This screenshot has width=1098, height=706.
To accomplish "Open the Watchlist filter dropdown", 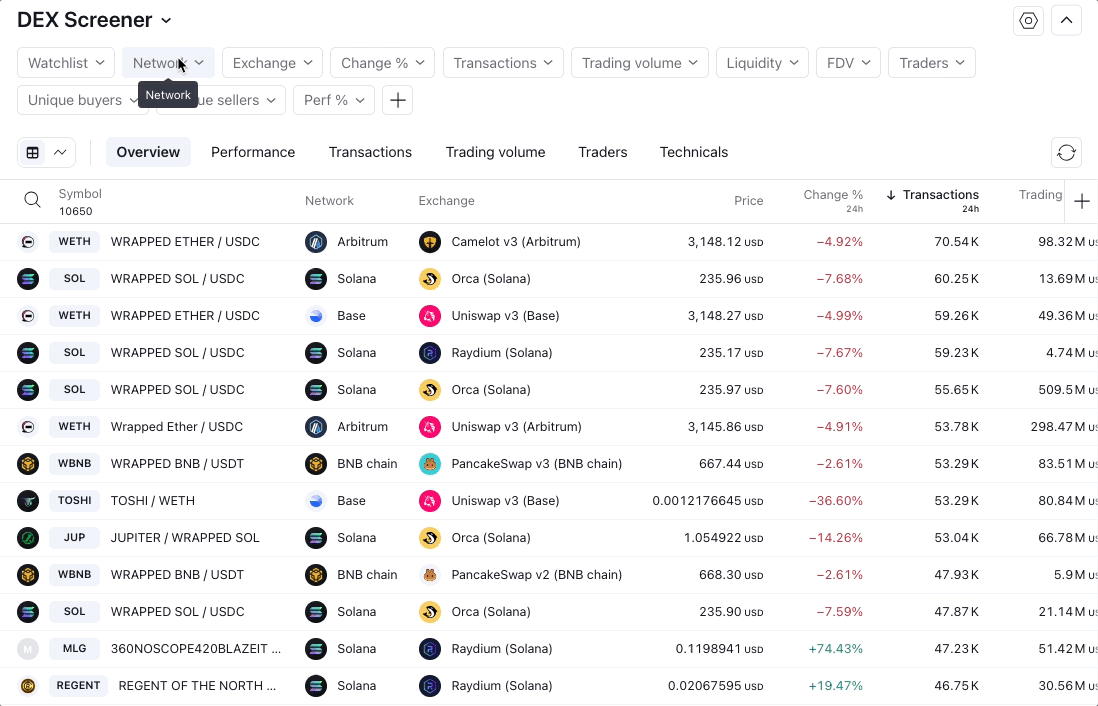I will coord(66,63).
